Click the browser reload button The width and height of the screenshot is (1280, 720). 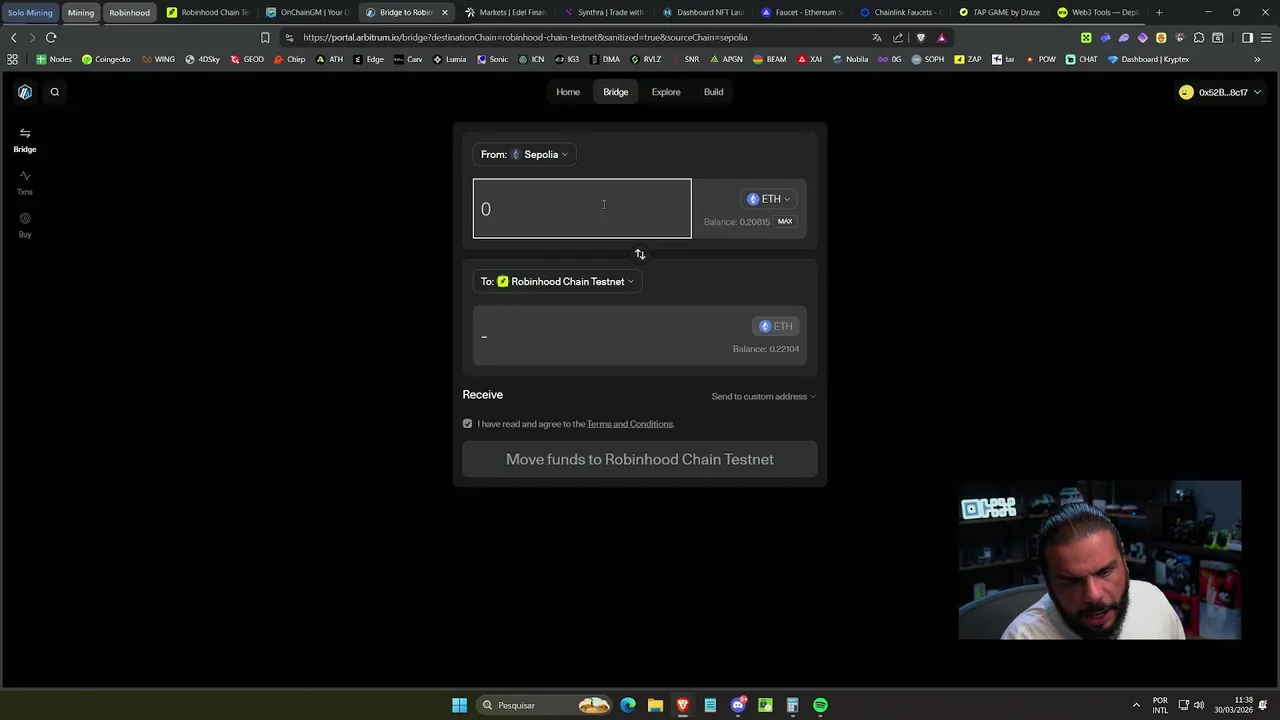(x=51, y=37)
